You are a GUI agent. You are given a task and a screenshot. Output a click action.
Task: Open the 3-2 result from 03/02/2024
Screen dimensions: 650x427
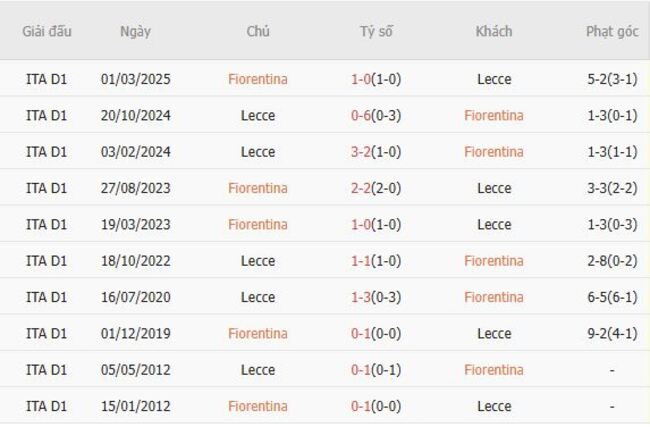(360, 152)
